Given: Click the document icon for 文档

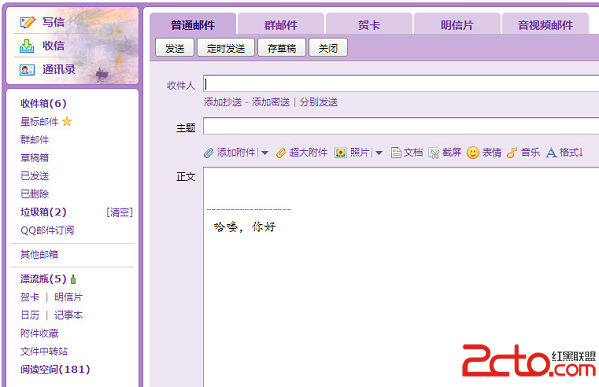Looking at the screenshot, I should 396,153.
